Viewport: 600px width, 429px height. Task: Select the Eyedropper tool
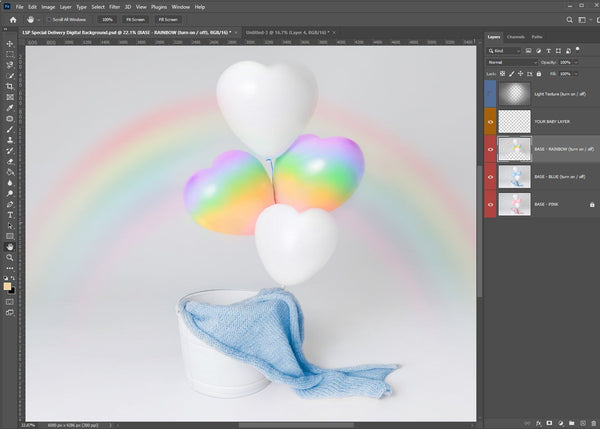(x=9, y=107)
